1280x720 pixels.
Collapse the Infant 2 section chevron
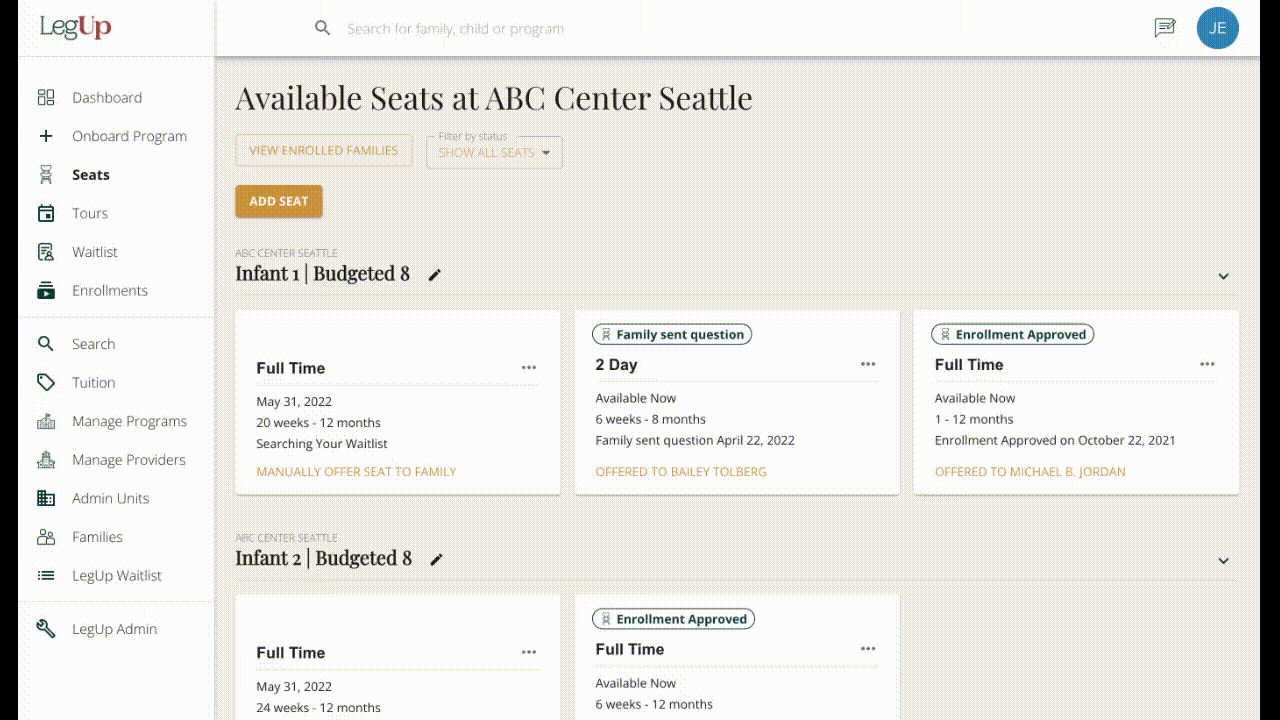(x=1223, y=561)
